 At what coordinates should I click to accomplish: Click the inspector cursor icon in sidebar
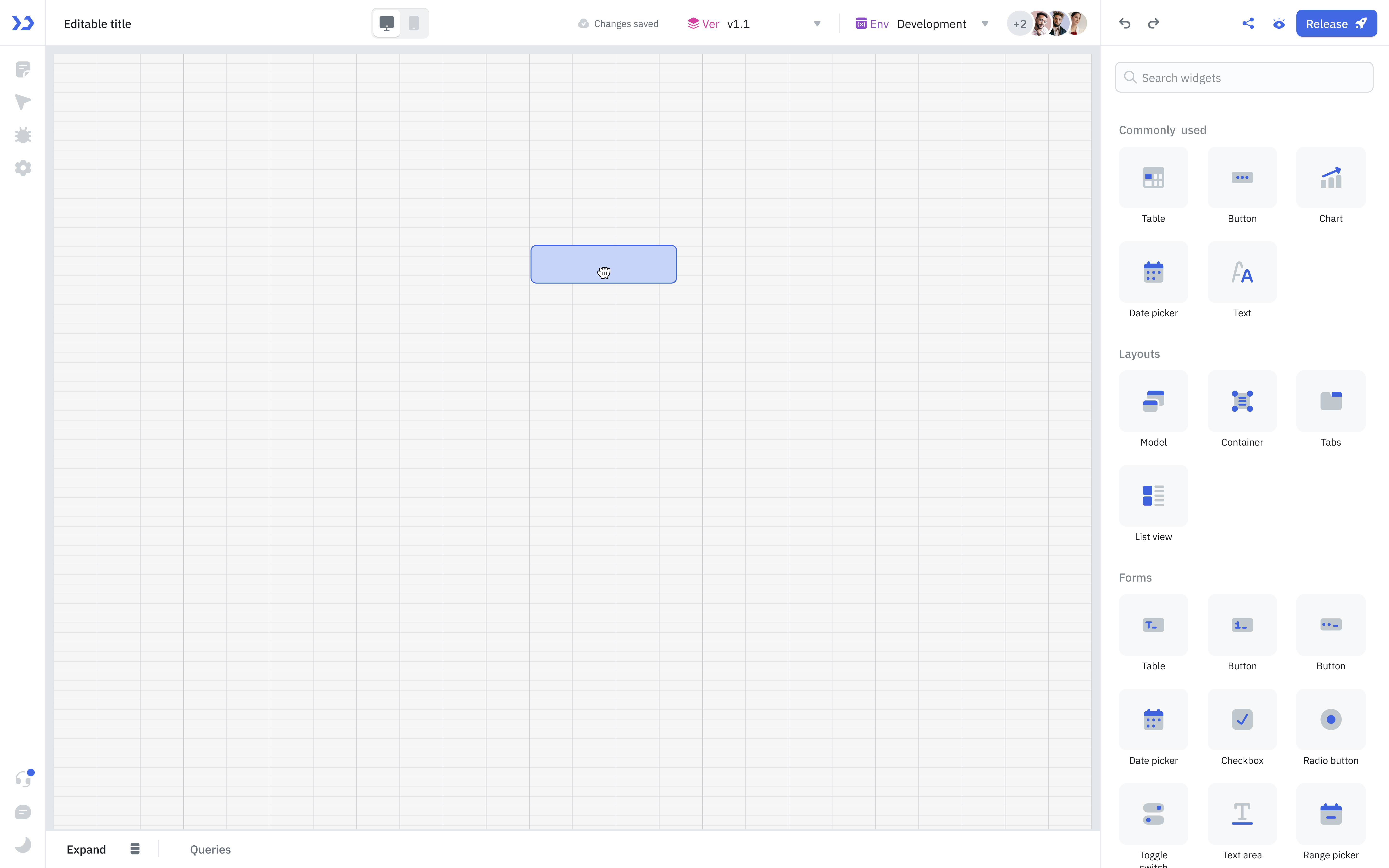23,102
